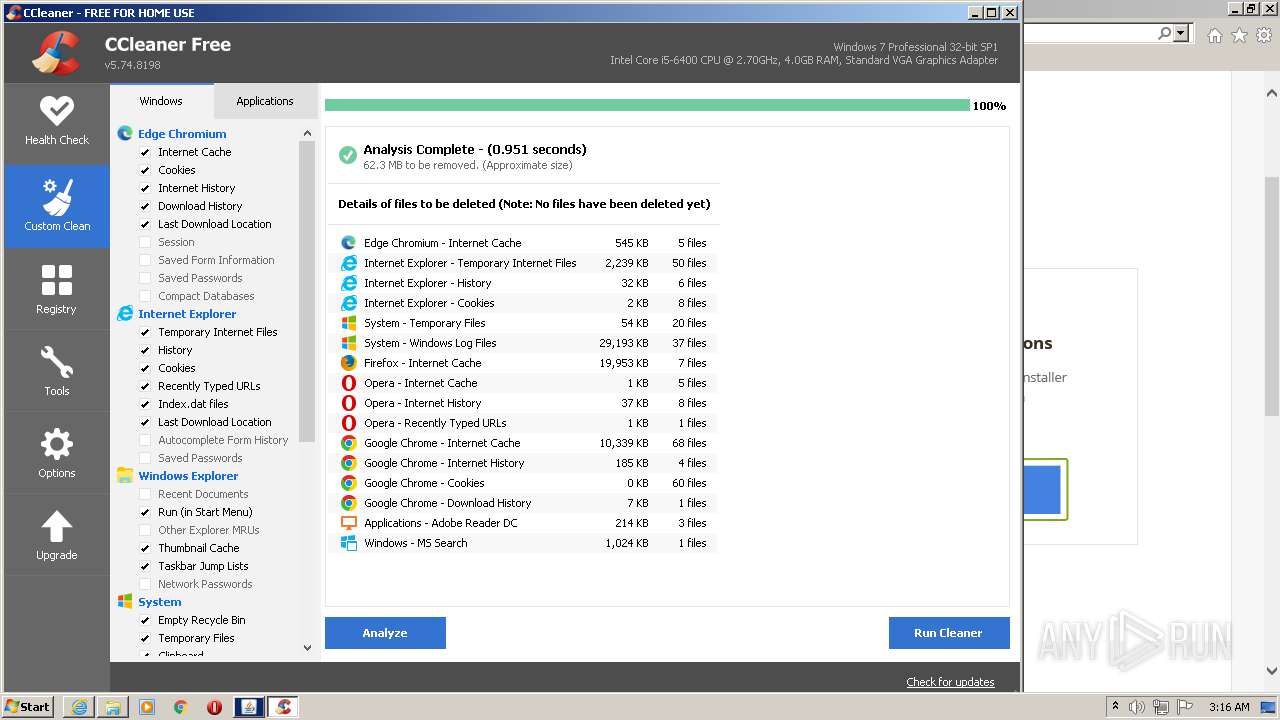The width and height of the screenshot is (1280, 720).
Task: Click the Firefox icon beside Internet Cache result
Action: [349, 363]
